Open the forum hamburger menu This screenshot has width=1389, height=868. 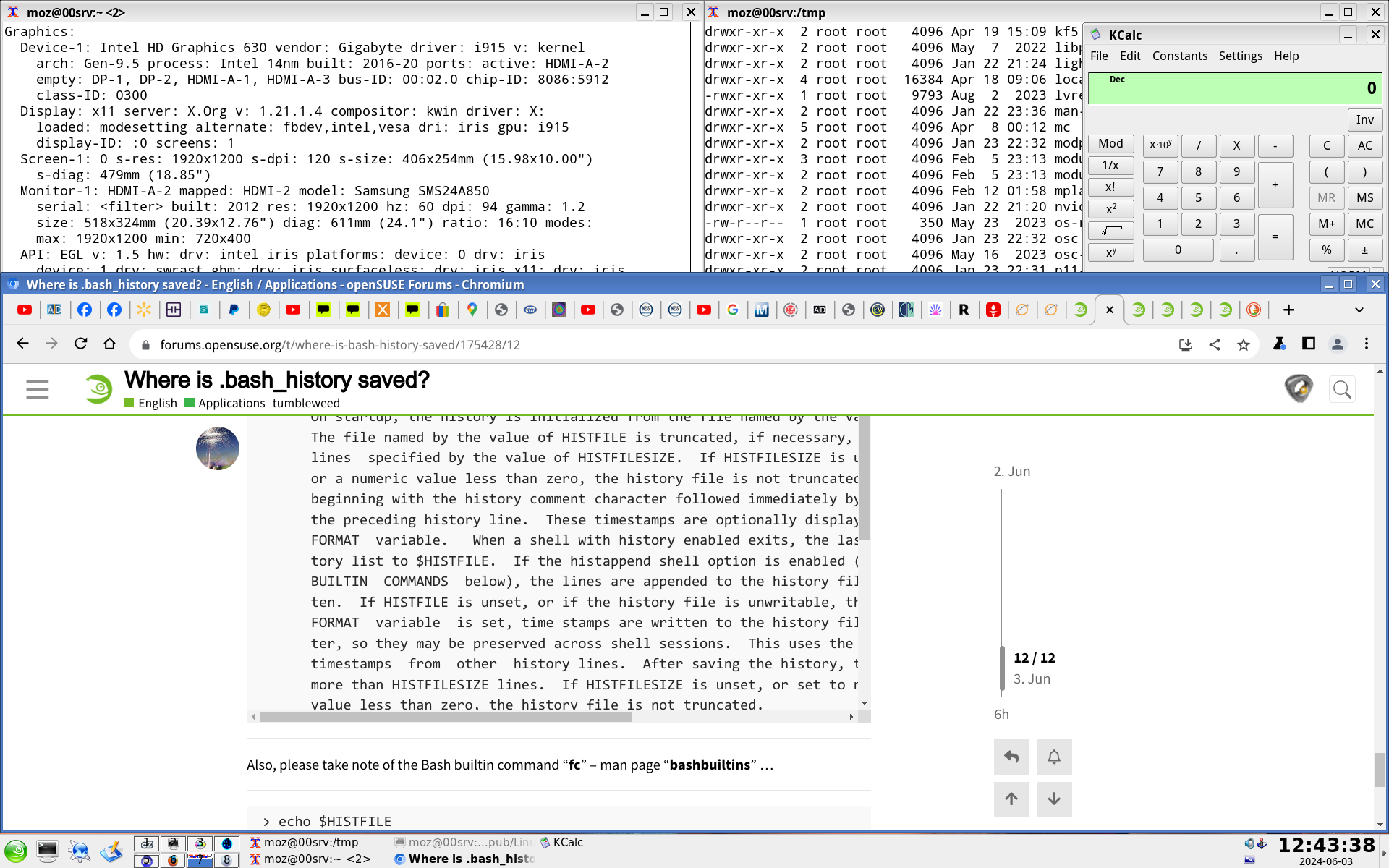38,389
